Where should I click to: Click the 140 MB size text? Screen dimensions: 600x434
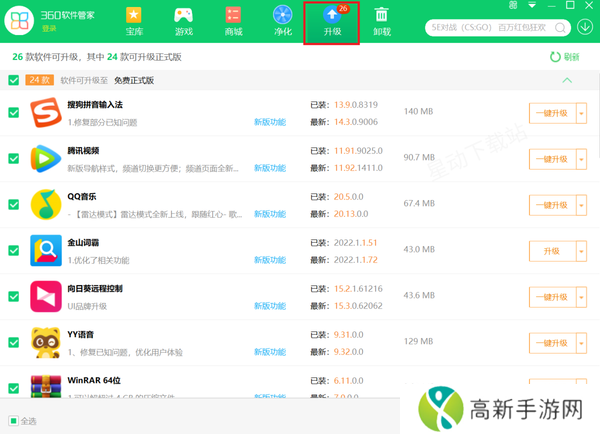[x=418, y=111]
